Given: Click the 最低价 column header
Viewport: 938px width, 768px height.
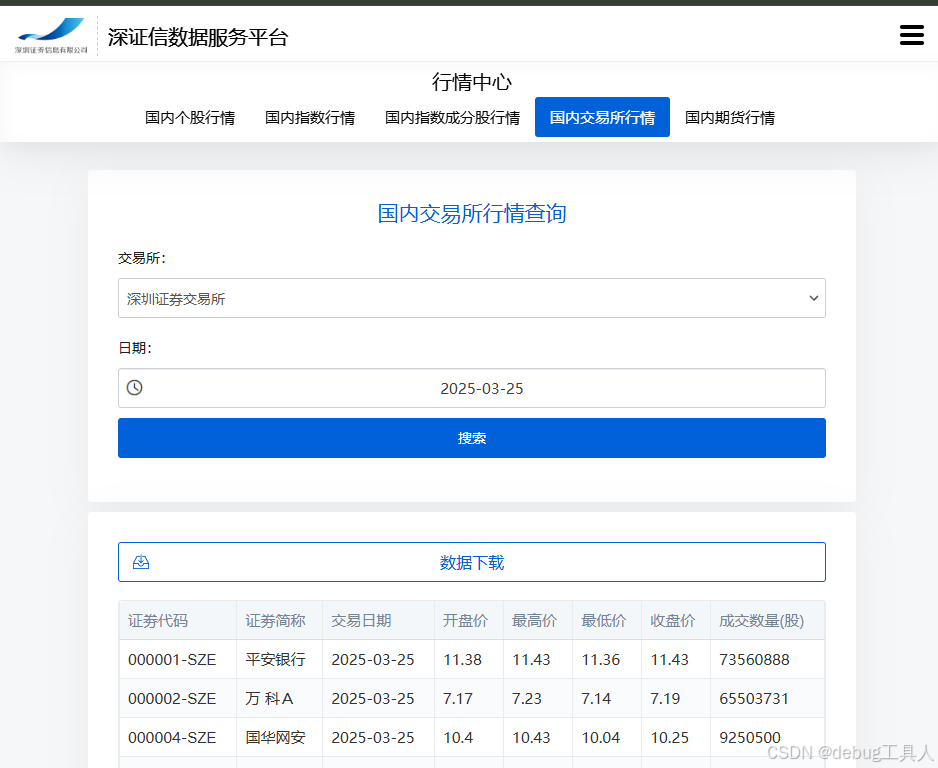Looking at the screenshot, I should click(607, 620).
